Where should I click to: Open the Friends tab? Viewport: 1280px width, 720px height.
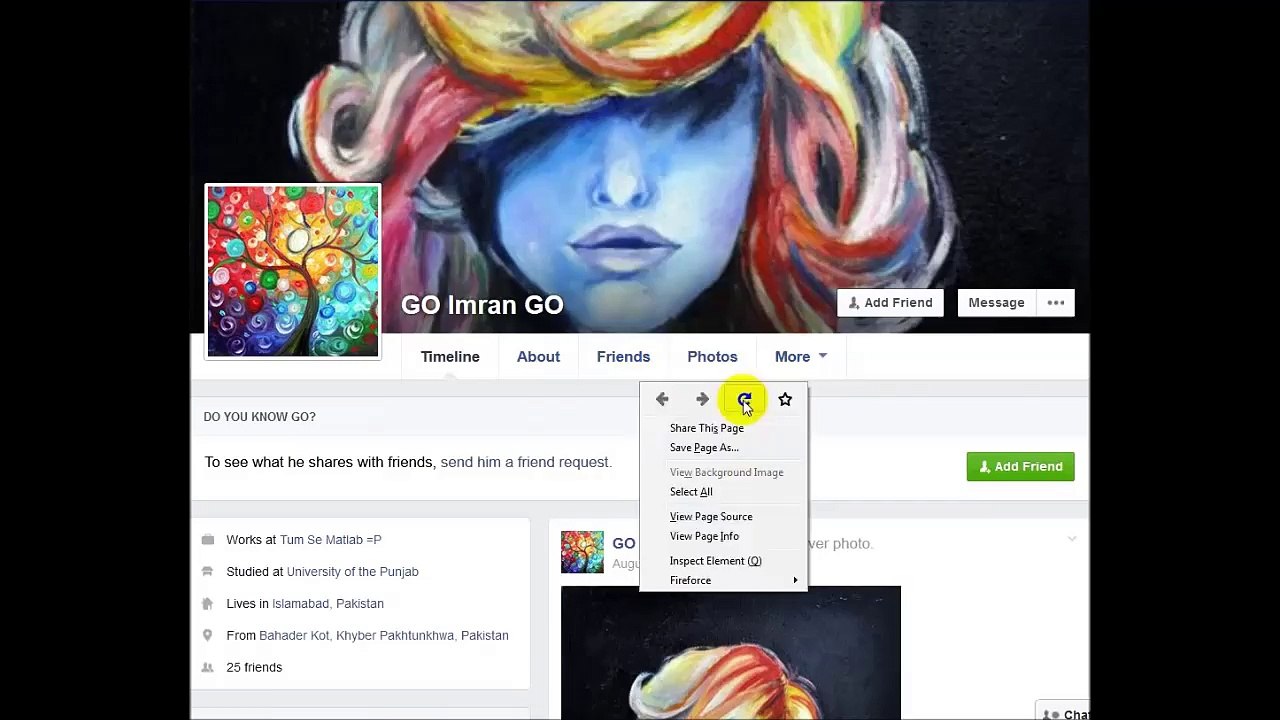tap(623, 357)
